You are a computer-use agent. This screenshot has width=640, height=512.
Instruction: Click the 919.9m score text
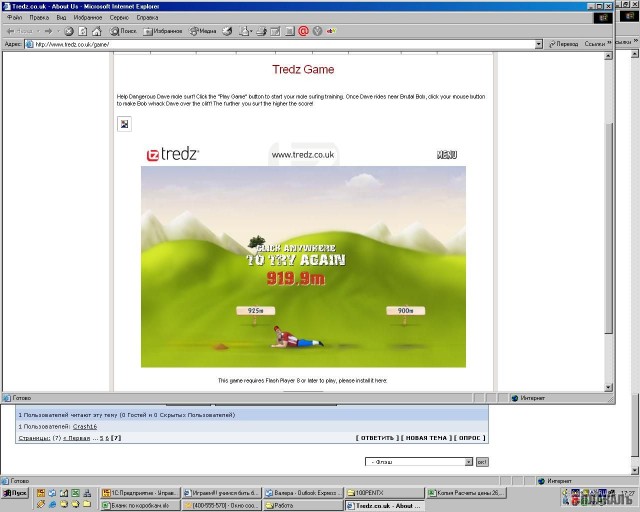click(296, 278)
